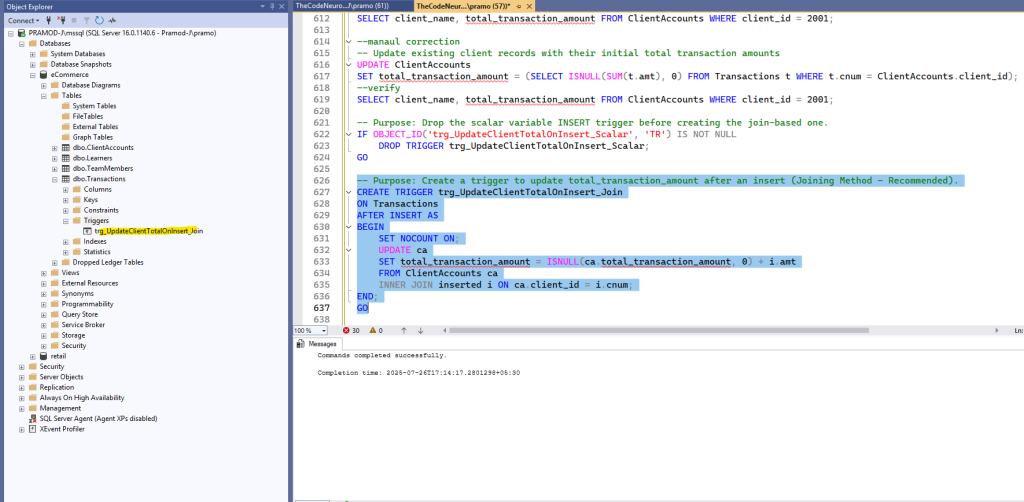The image size is (1024, 502).
Task: Open the 100 % zoom combo box
Action: pos(310,330)
